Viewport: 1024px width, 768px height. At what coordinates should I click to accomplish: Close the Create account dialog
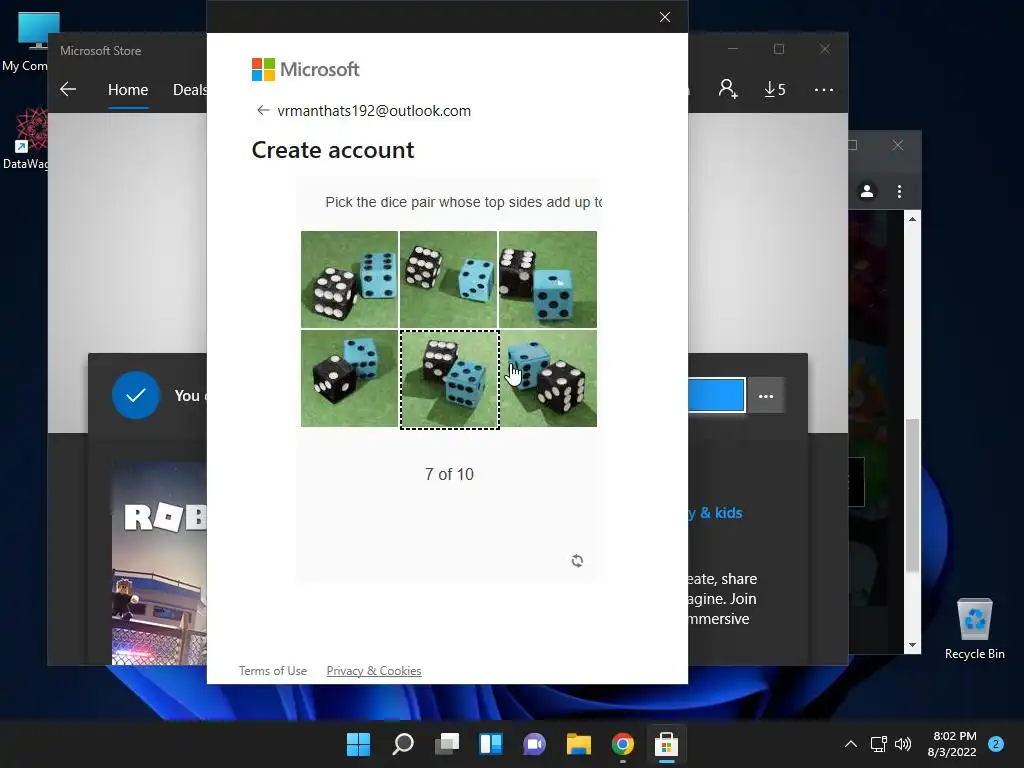pos(665,17)
